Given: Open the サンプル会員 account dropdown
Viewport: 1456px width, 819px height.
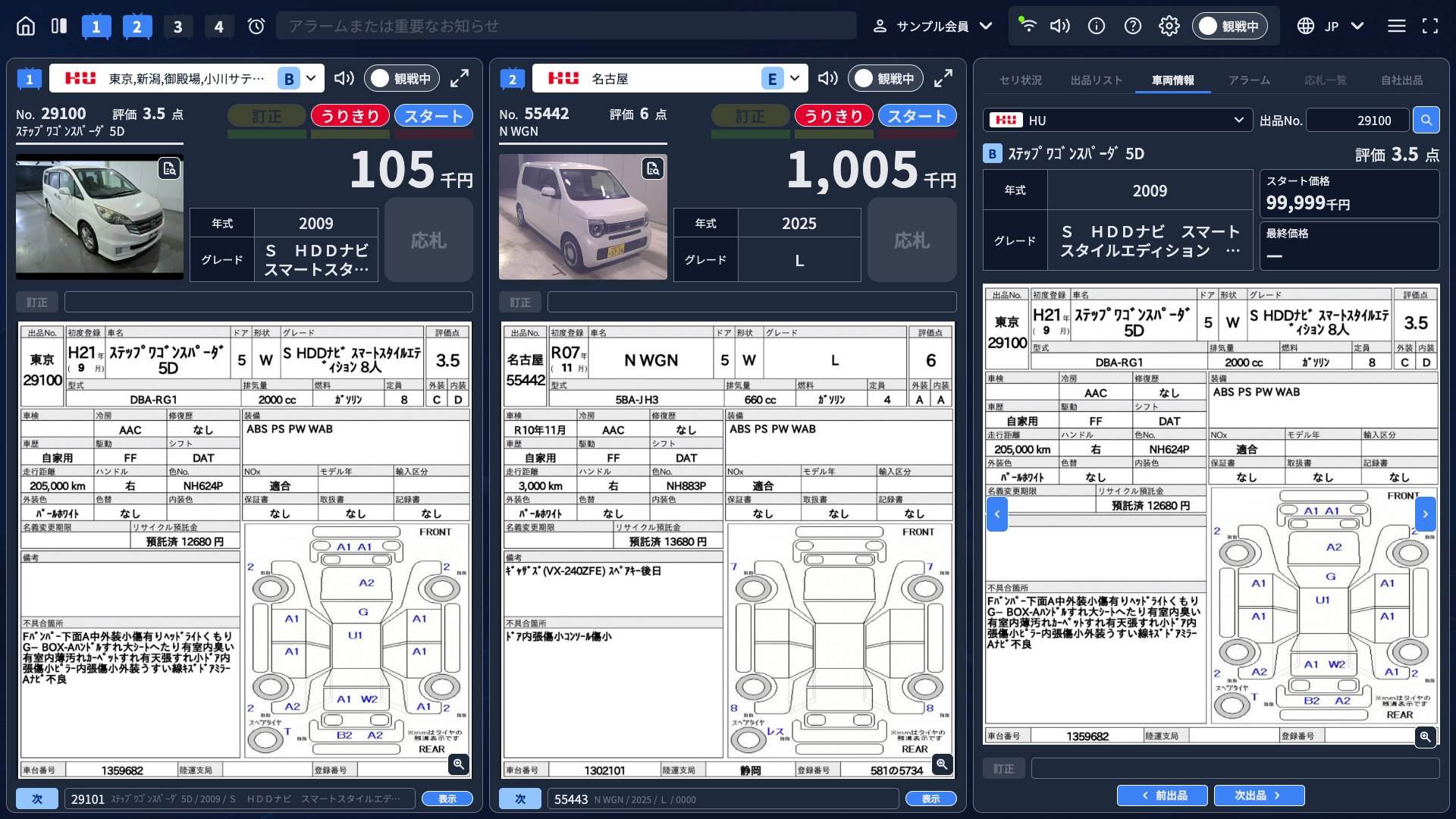Looking at the screenshot, I should [933, 27].
